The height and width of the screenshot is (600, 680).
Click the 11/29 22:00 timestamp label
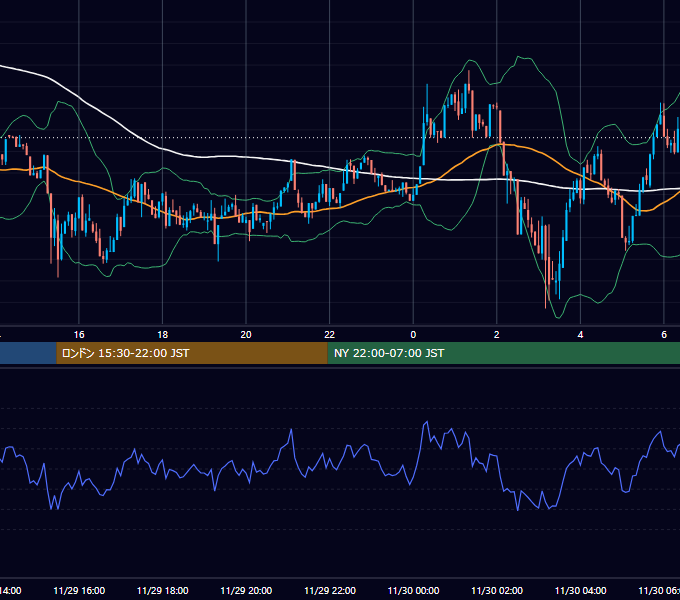click(330, 590)
